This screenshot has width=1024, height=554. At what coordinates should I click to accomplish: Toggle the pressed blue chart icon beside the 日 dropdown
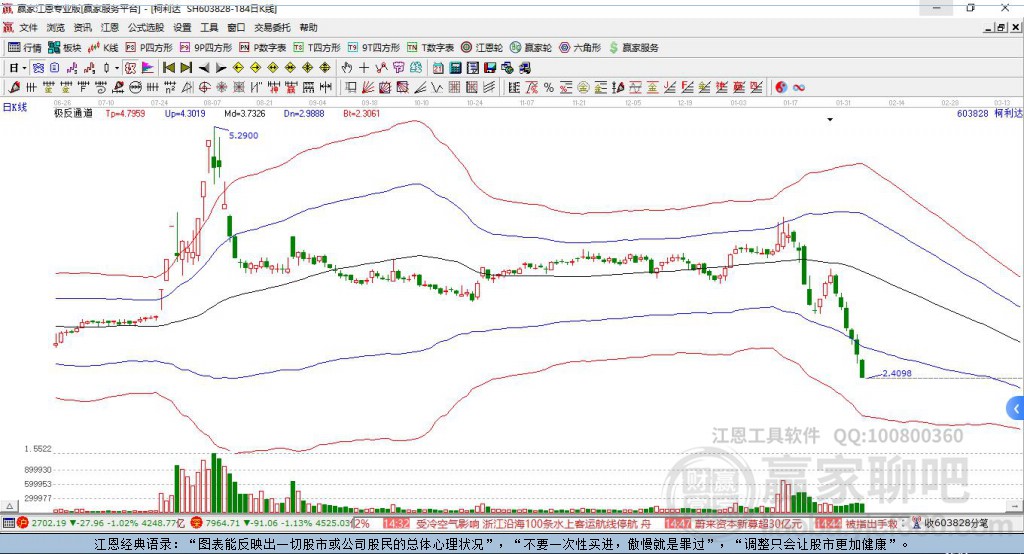click(x=38, y=68)
